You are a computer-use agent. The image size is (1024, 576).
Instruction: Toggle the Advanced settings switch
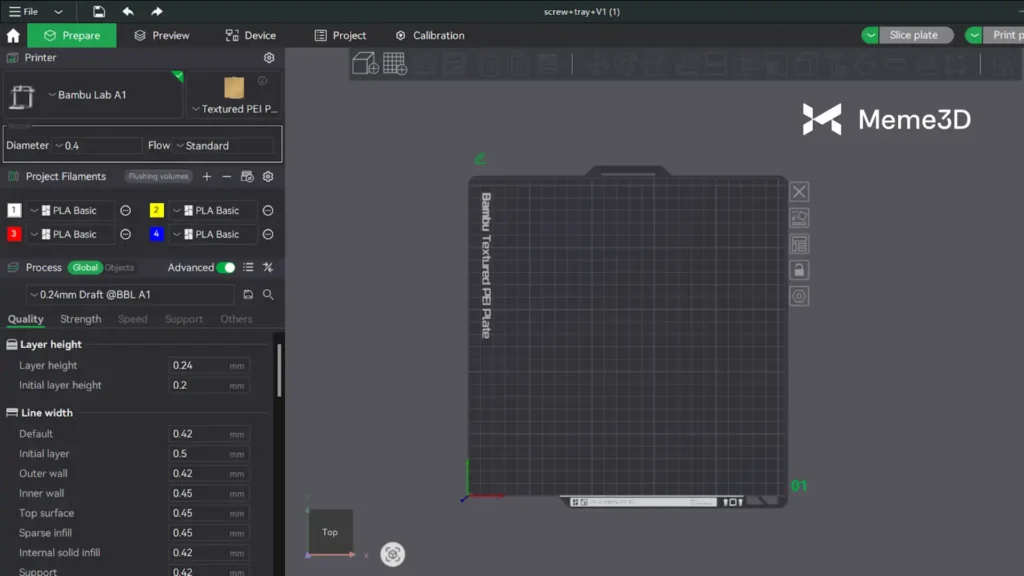tap(226, 268)
